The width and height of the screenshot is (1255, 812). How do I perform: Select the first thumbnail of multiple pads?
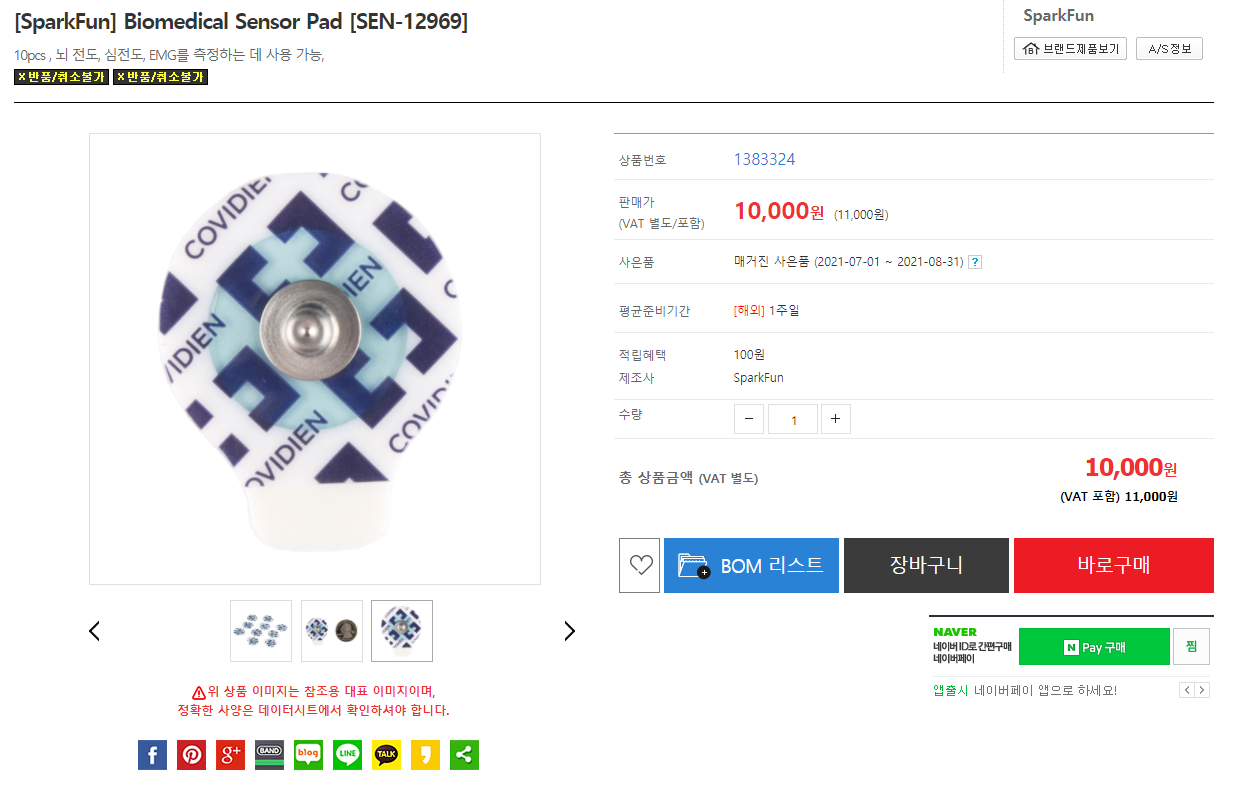[x=261, y=631]
